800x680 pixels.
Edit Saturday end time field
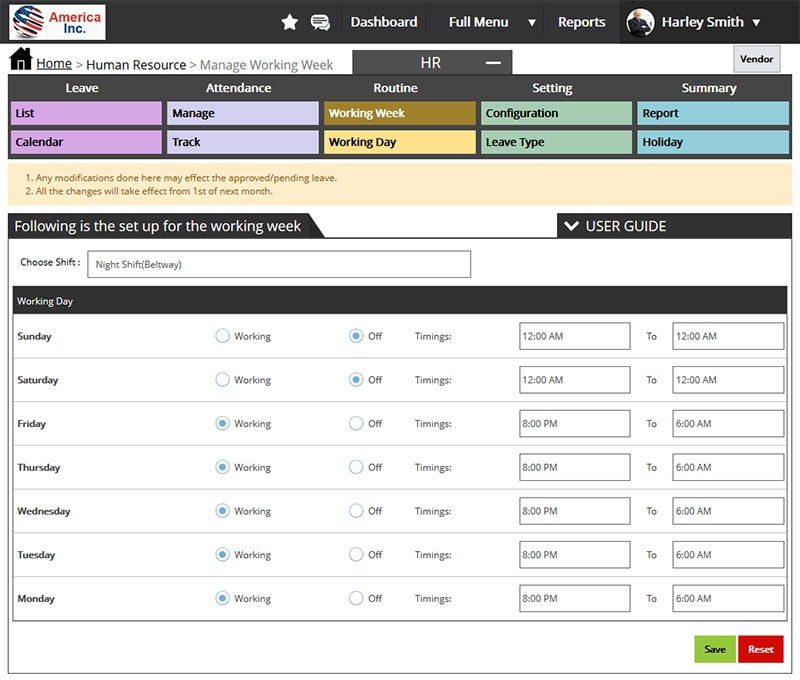pyautogui.click(x=728, y=380)
